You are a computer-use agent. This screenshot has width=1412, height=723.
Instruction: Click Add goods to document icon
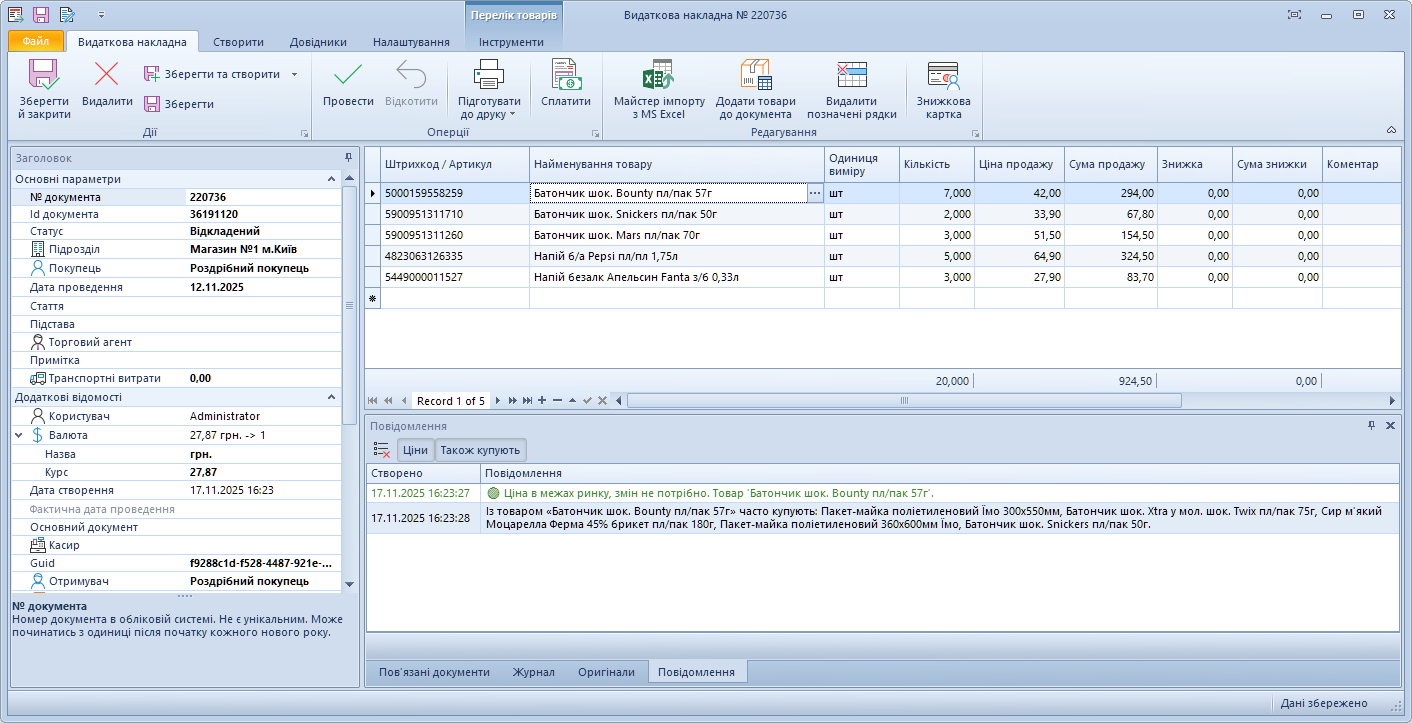(x=756, y=77)
